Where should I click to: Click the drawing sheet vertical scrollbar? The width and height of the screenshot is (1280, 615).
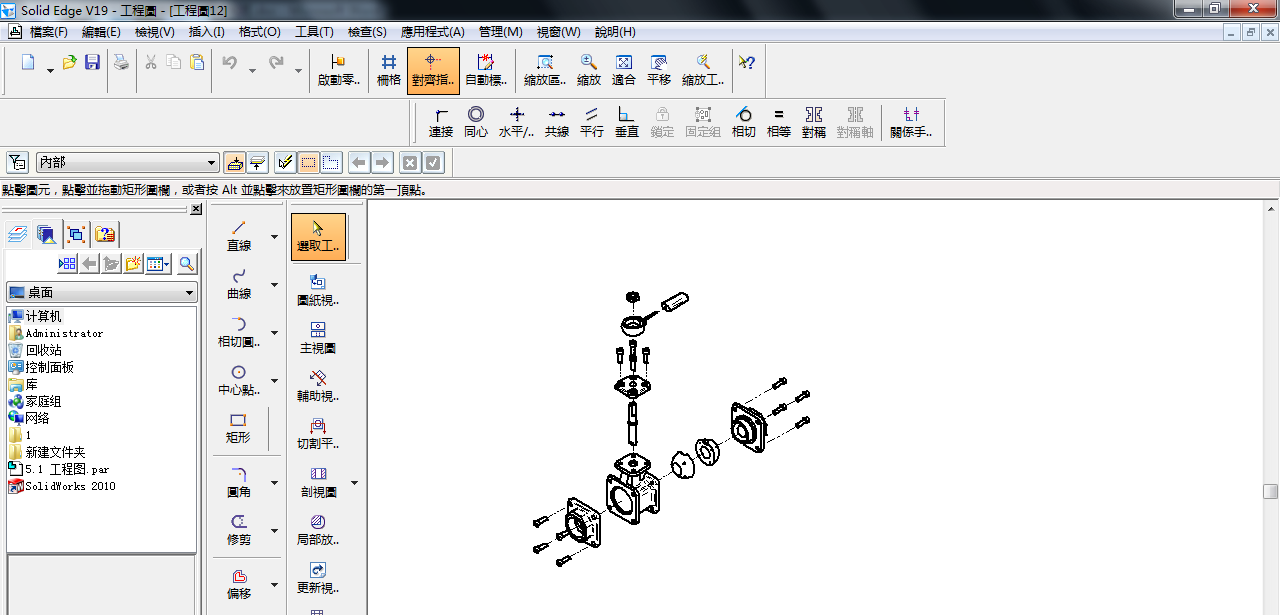click(x=1270, y=407)
